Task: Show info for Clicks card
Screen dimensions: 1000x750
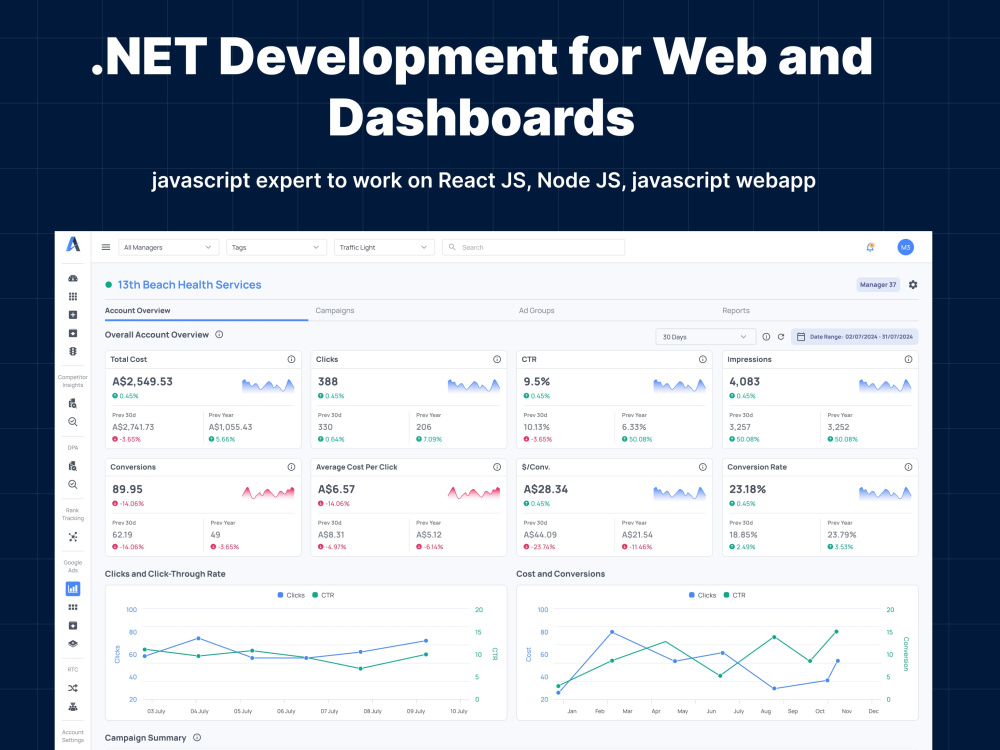Action: click(x=497, y=359)
